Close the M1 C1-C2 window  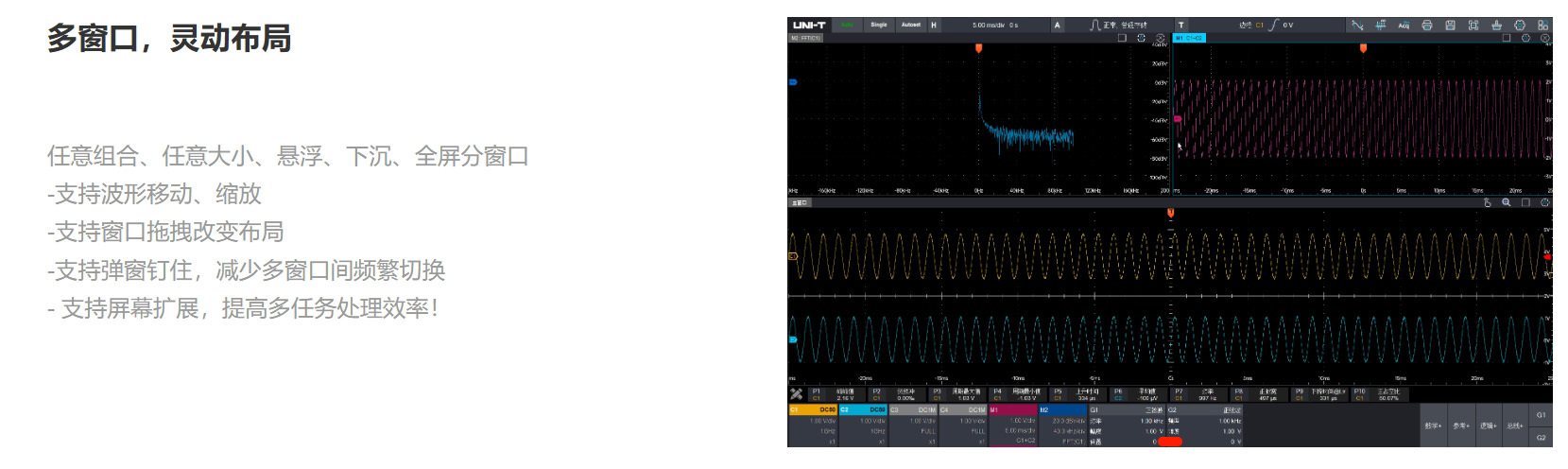coord(1545,39)
